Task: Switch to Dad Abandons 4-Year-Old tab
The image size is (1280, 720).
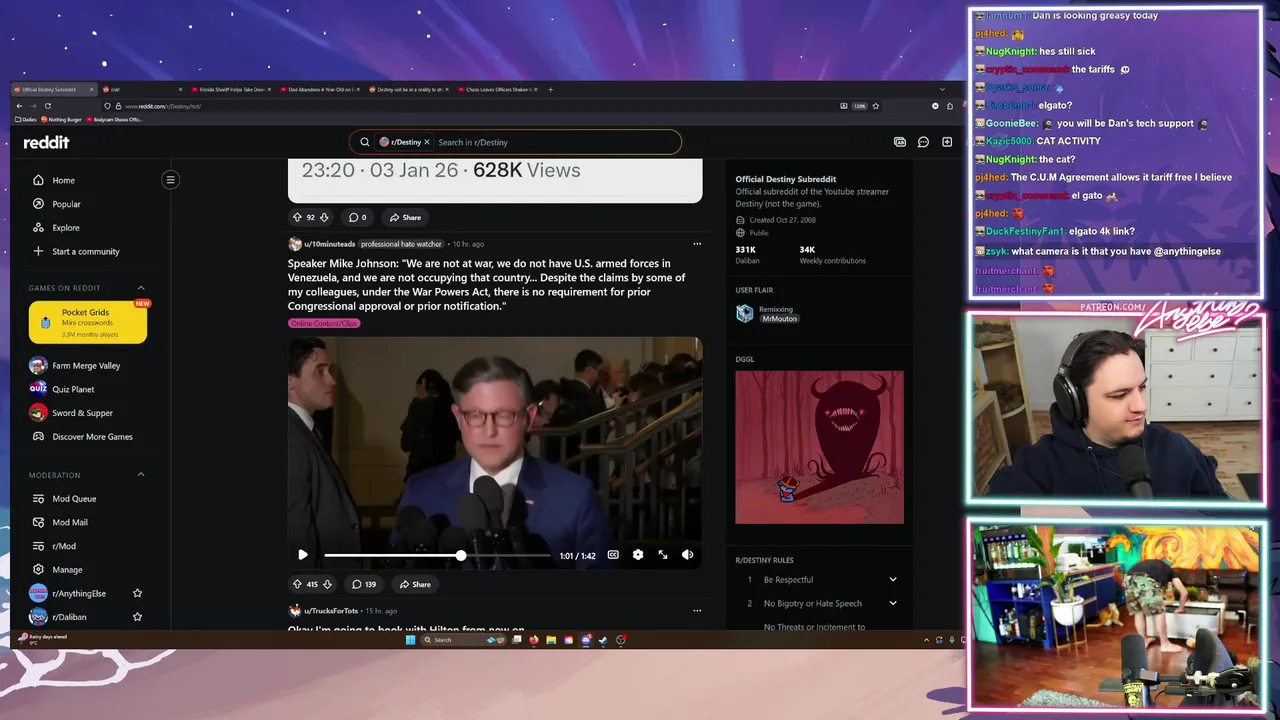Action: coord(320,89)
